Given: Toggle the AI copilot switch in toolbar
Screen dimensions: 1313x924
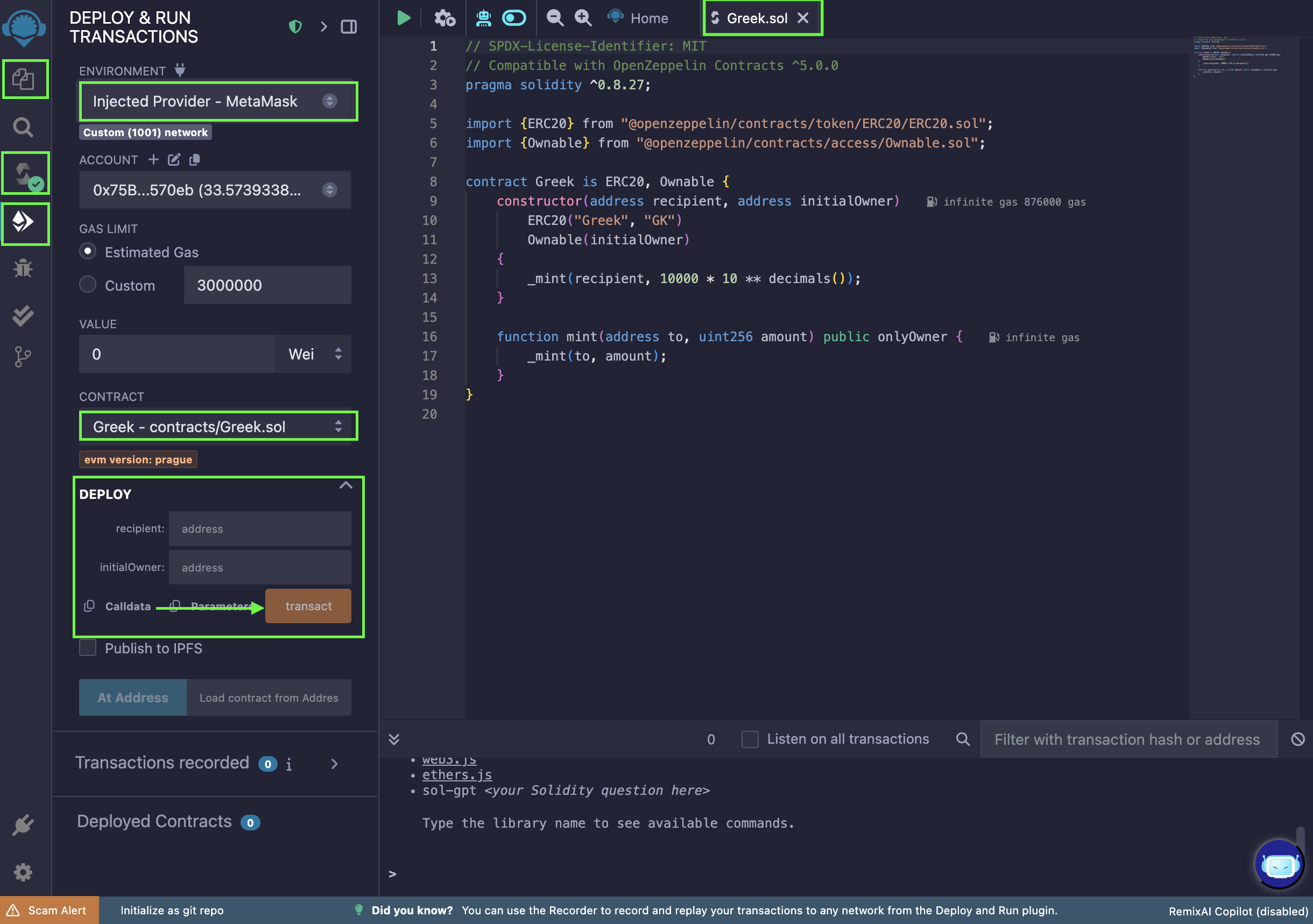Looking at the screenshot, I should [514, 18].
